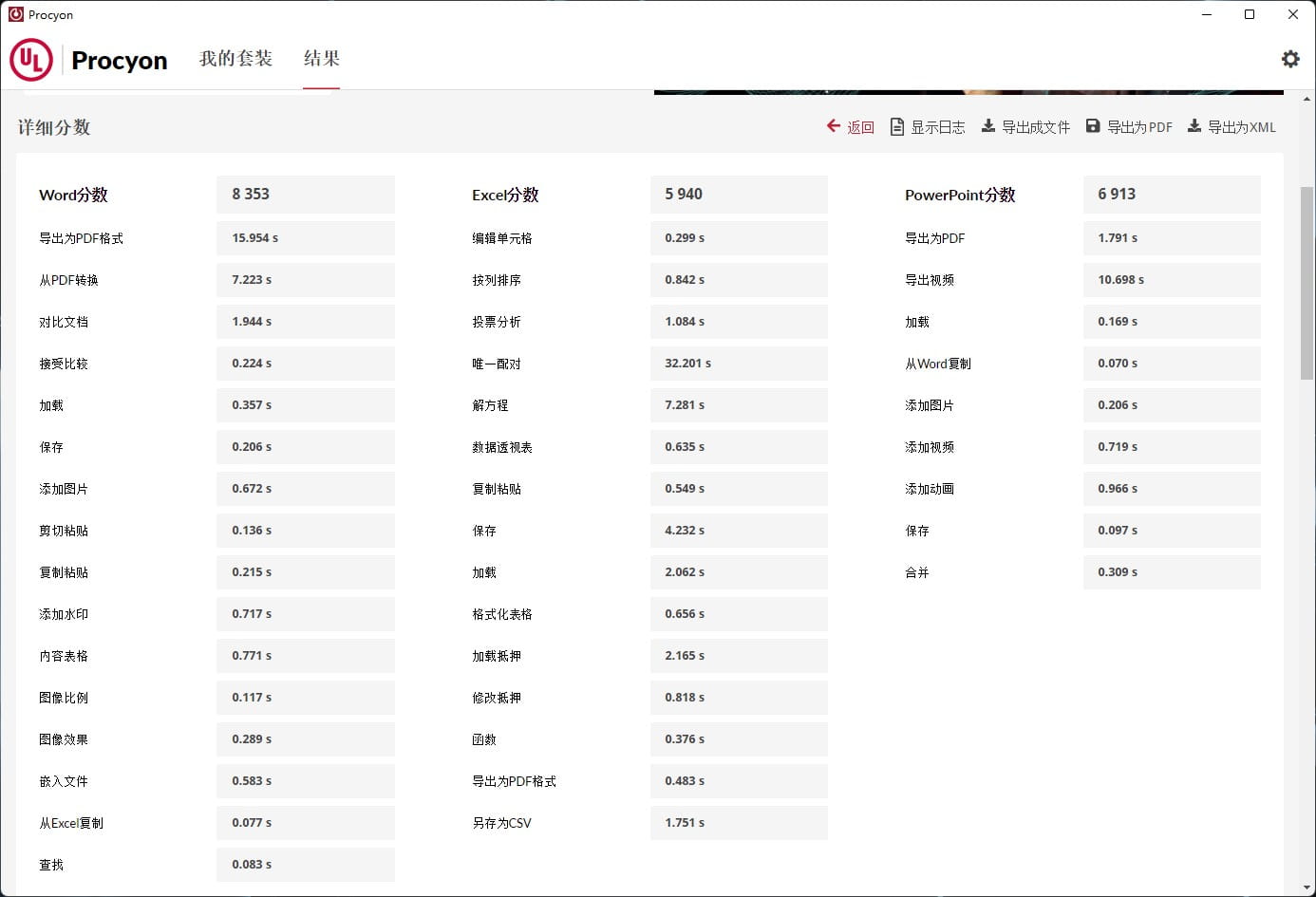
Task: Click the 图像效果 label
Action: click(64, 739)
